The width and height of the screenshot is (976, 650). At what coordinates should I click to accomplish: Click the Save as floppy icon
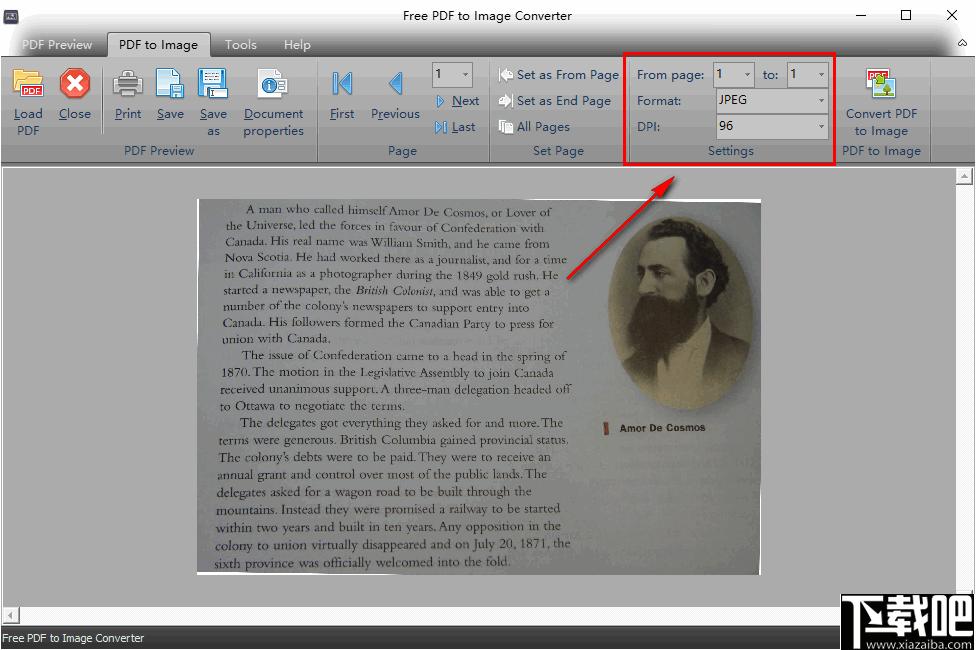coord(213,84)
